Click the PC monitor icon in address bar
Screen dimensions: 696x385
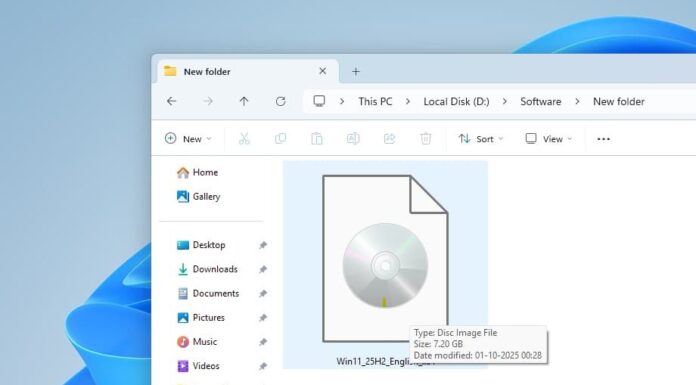pyautogui.click(x=319, y=101)
